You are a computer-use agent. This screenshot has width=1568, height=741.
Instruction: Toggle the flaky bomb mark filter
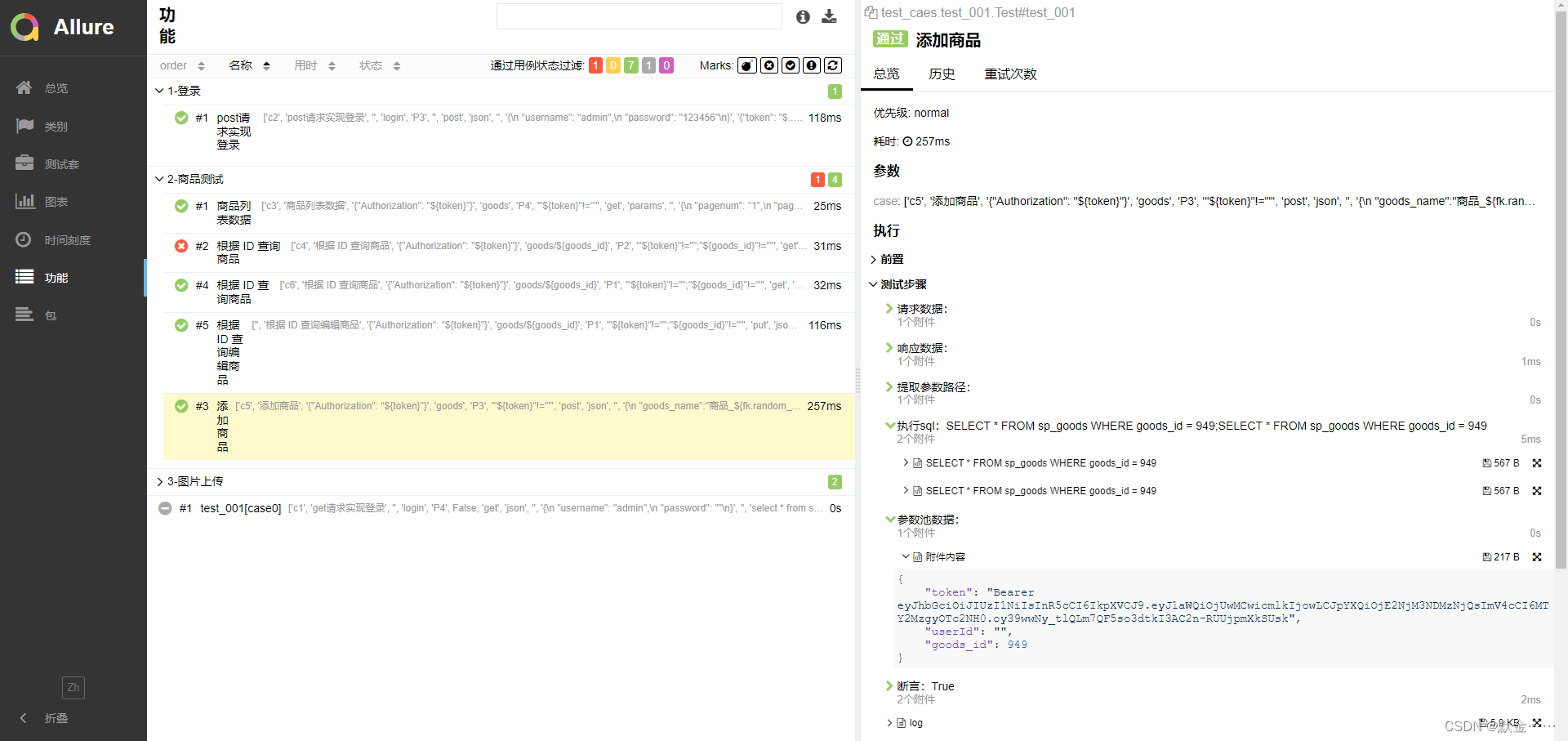[747, 65]
